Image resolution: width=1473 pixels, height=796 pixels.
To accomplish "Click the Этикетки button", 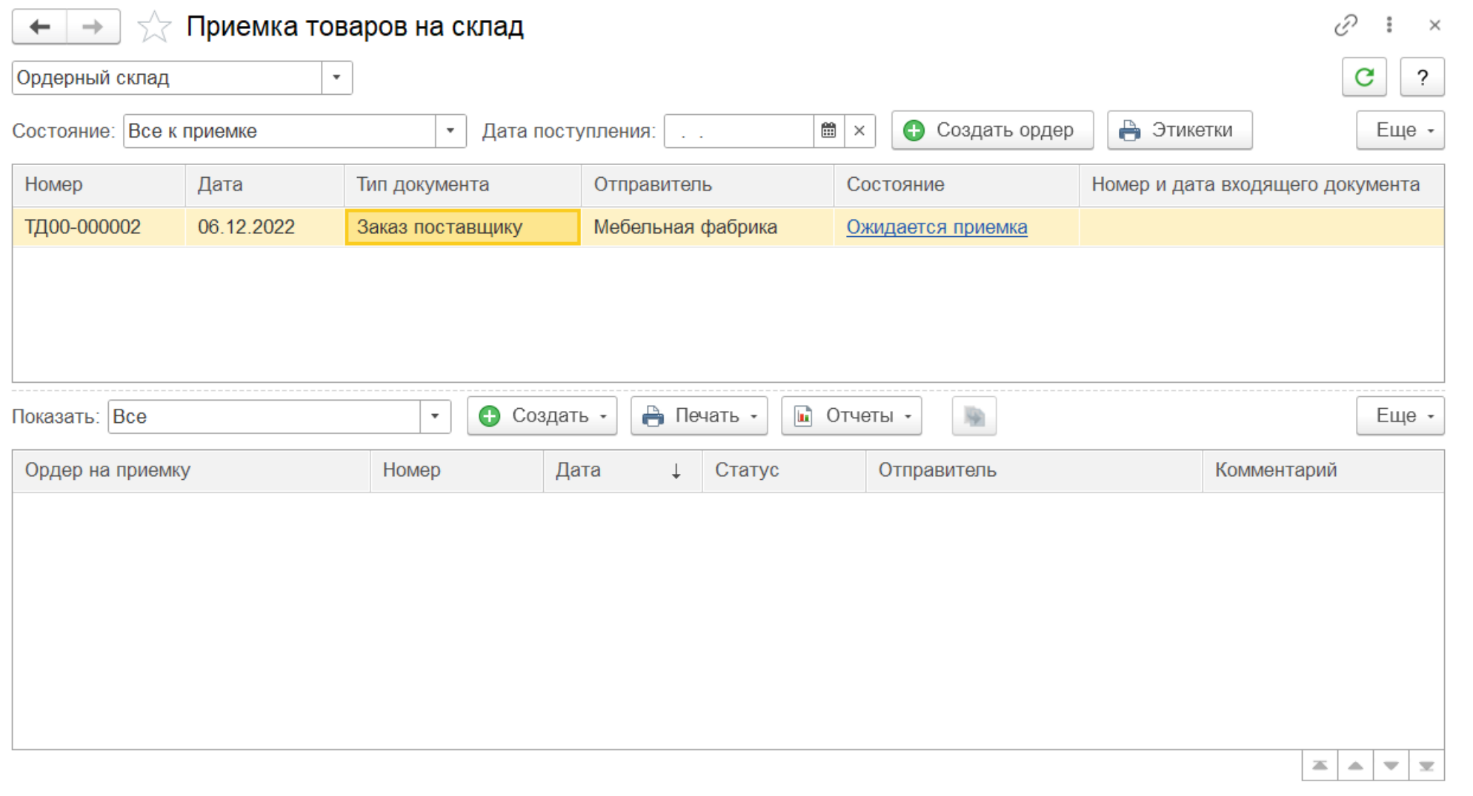I will coord(1179,130).
